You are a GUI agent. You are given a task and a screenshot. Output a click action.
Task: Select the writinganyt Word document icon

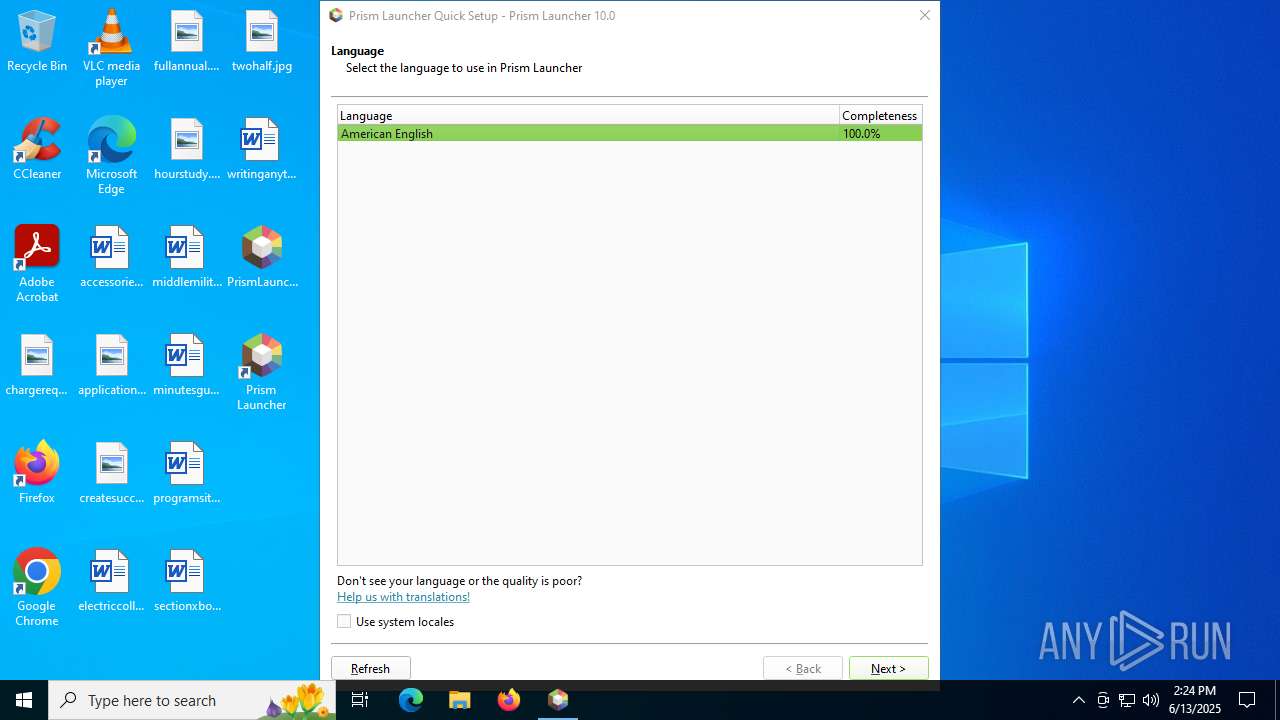pyautogui.click(x=261, y=150)
